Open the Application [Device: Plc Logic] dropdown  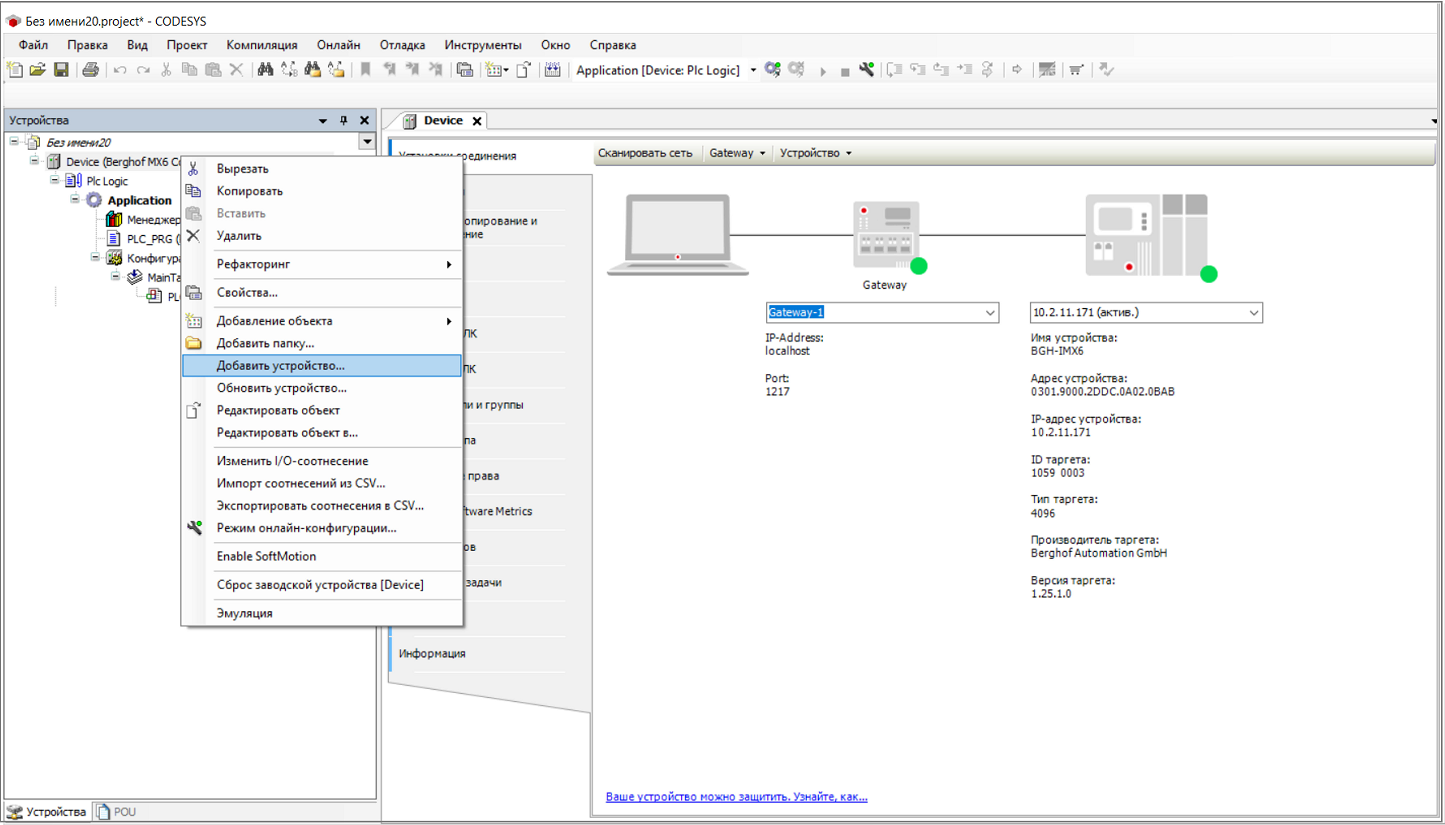point(754,70)
